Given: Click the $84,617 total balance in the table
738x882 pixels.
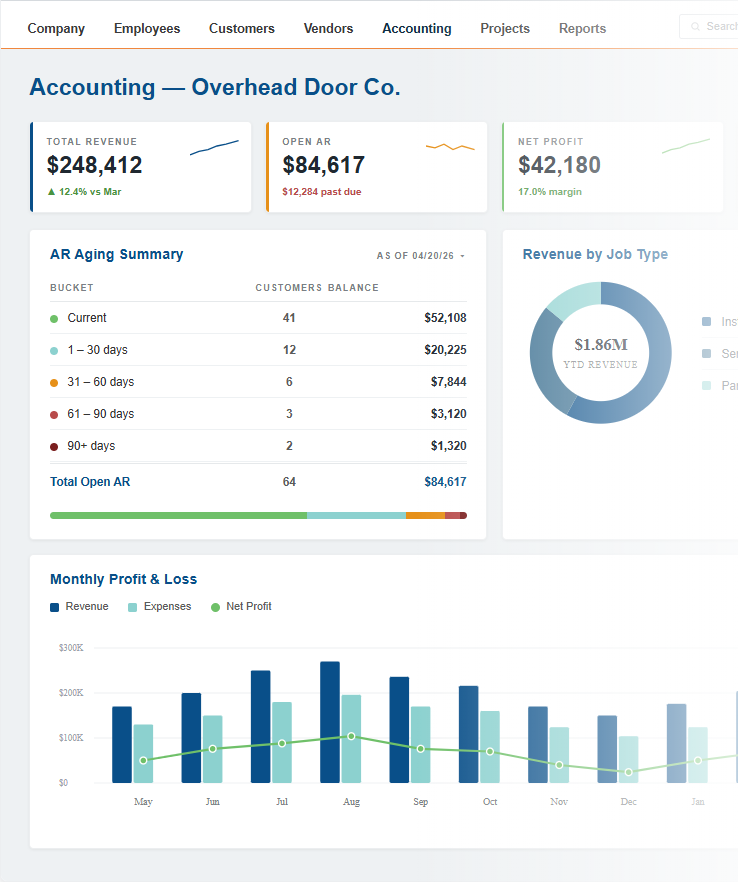Looking at the screenshot, I should point(445,482).
